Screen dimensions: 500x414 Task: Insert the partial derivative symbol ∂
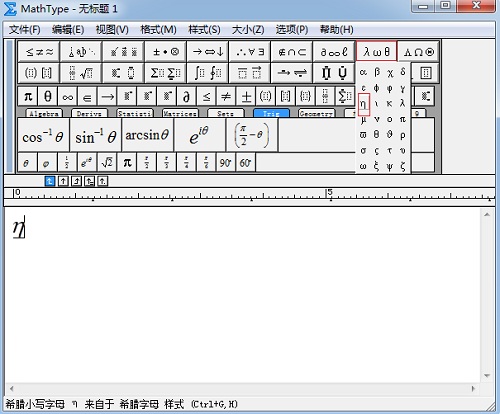[x=186, y=97]
